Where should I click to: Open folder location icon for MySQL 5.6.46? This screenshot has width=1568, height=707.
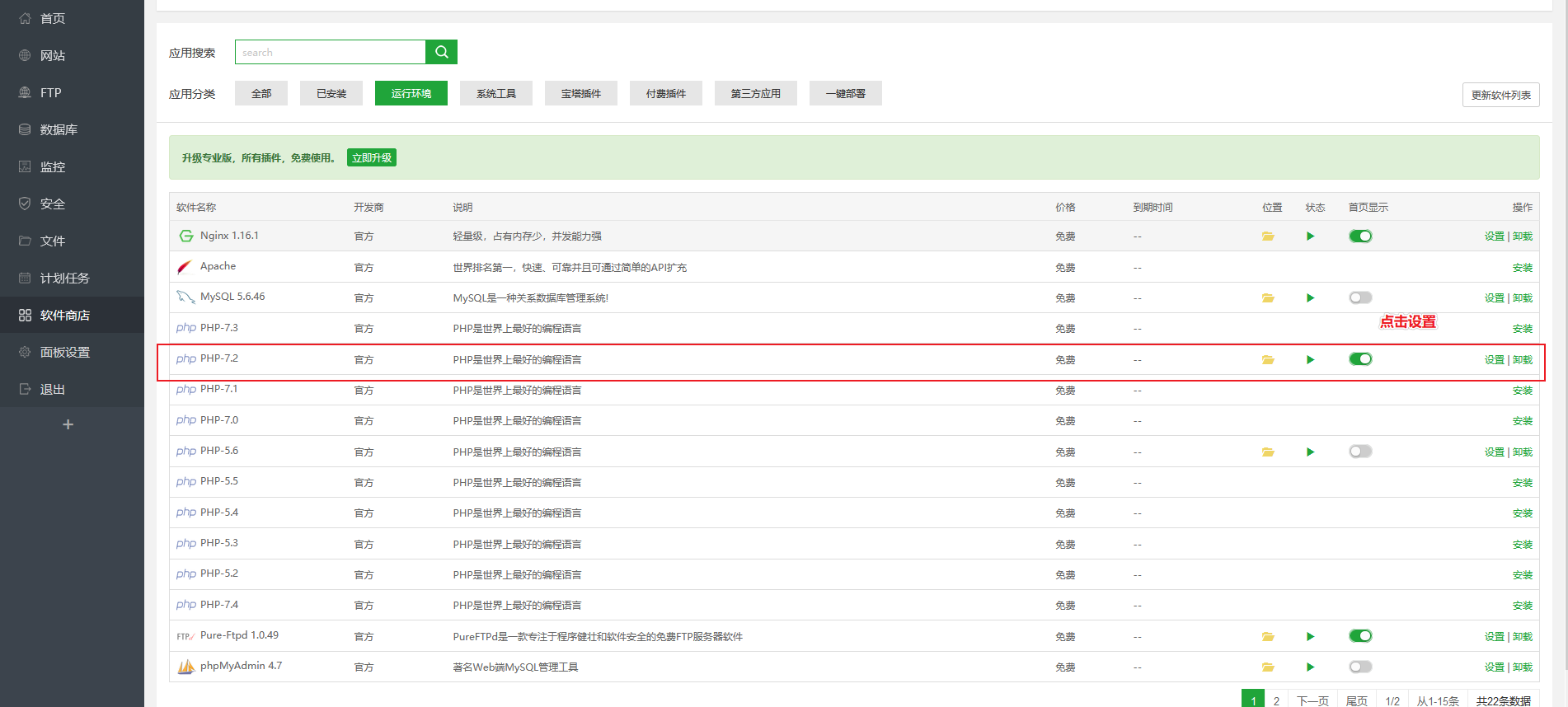[1268, 298]
